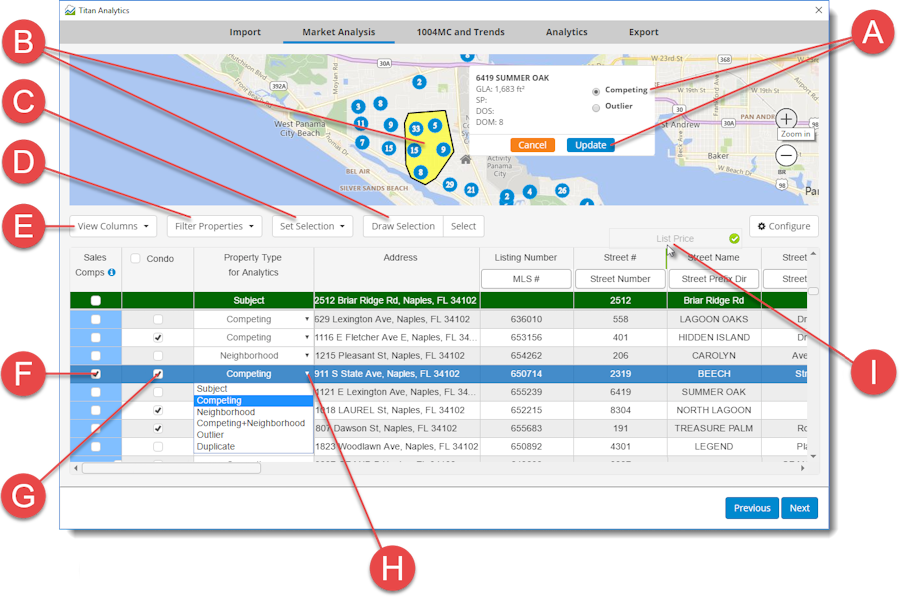Viewport: 900px width, 597px height.
Task: Switch to the Import tab
Action: tap(245, 32)
